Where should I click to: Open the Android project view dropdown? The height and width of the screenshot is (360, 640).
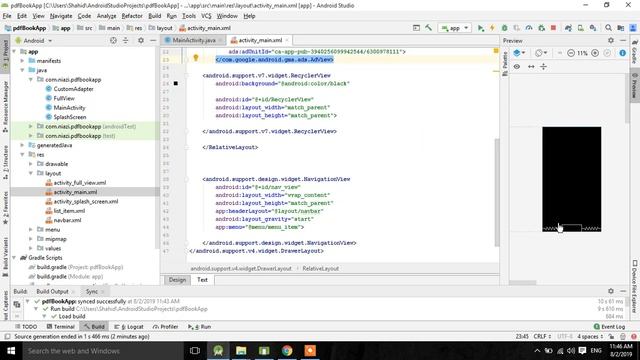click(x=34, y=40)
